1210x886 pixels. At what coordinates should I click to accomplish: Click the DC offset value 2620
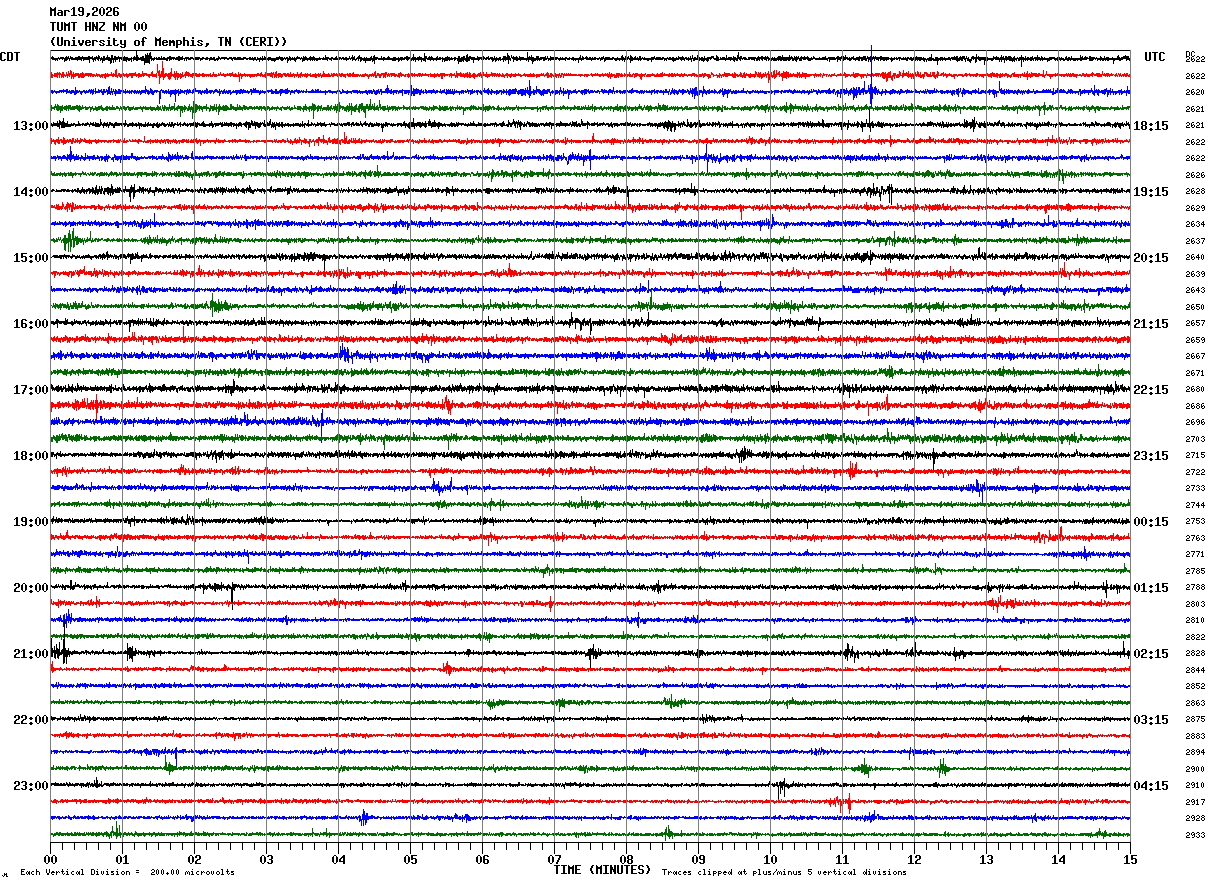click(1195, 92)
